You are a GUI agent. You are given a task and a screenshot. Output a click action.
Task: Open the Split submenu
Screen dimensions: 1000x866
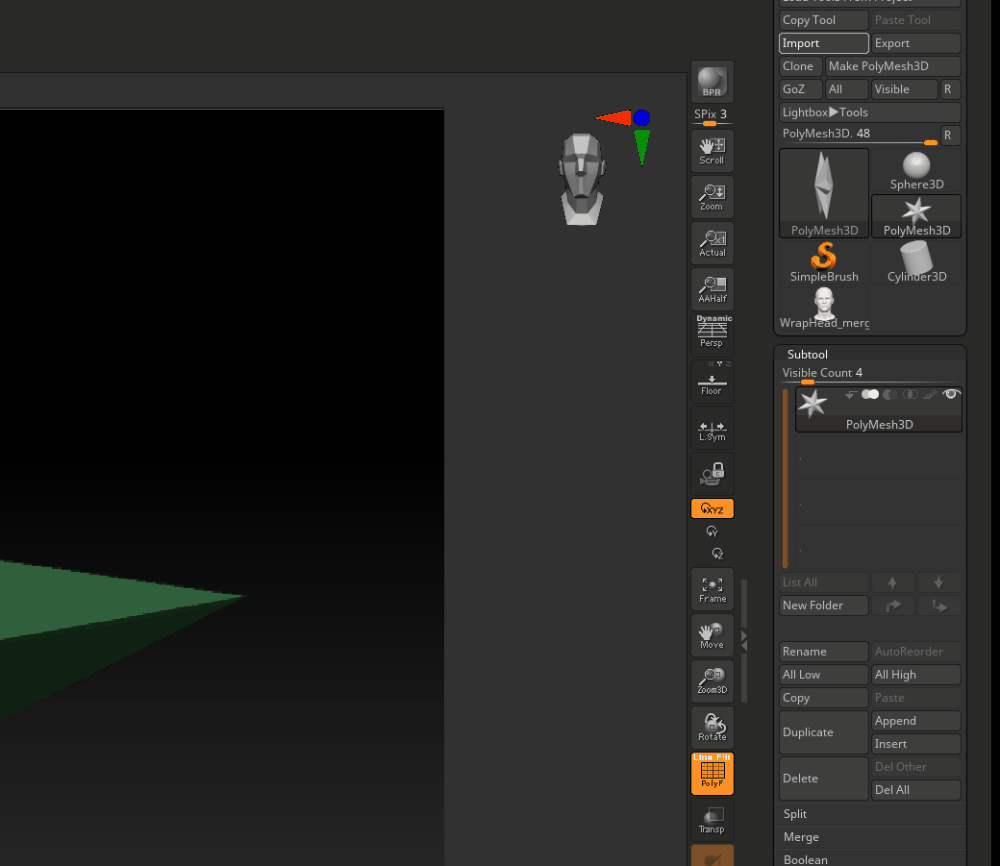point(795,814)
